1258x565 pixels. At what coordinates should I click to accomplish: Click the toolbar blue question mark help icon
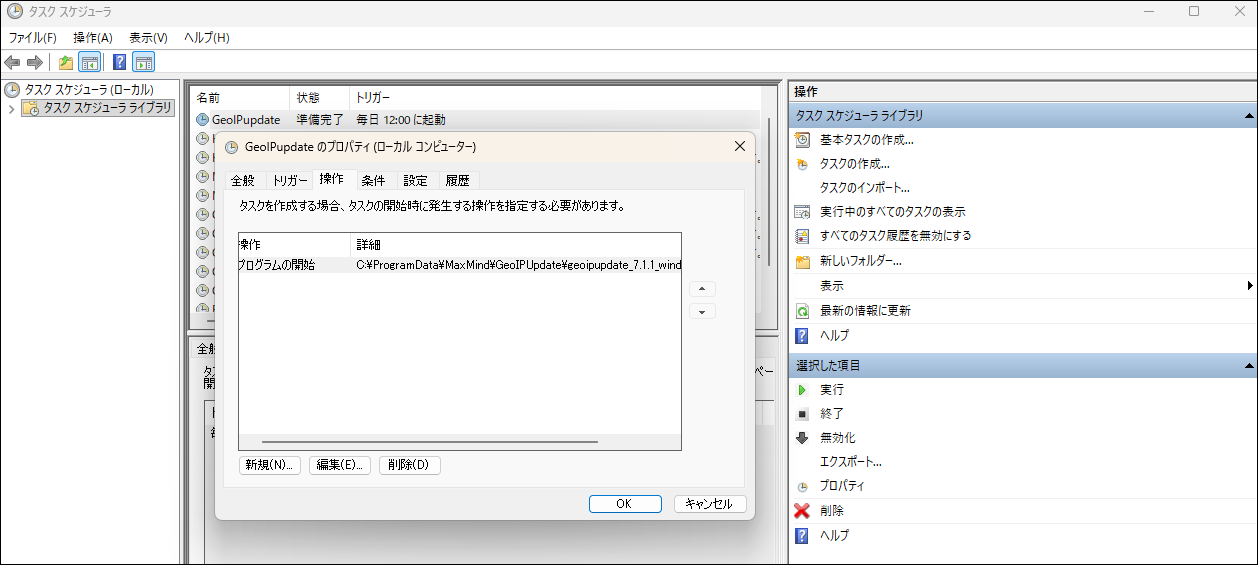tap(119, 62)
